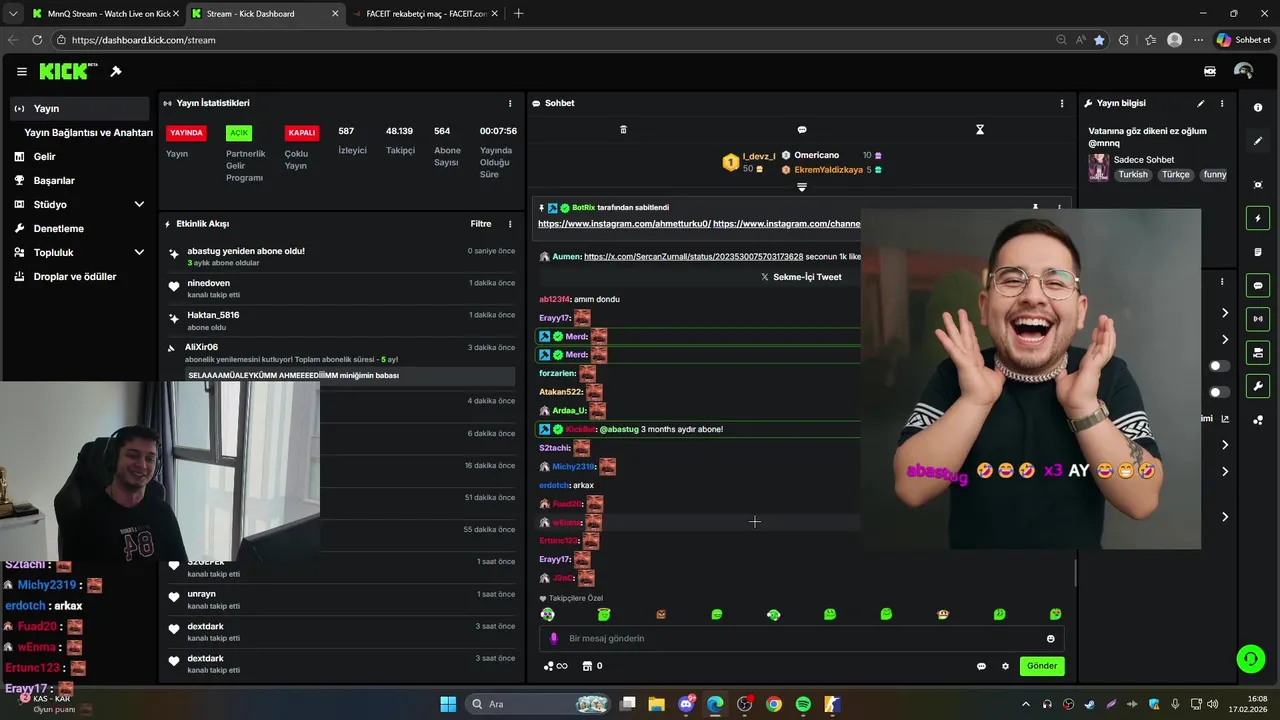Click the camera icon beside the profile avatar
This screenshot has height=720, width=1280.
[x=1210, y=71]
